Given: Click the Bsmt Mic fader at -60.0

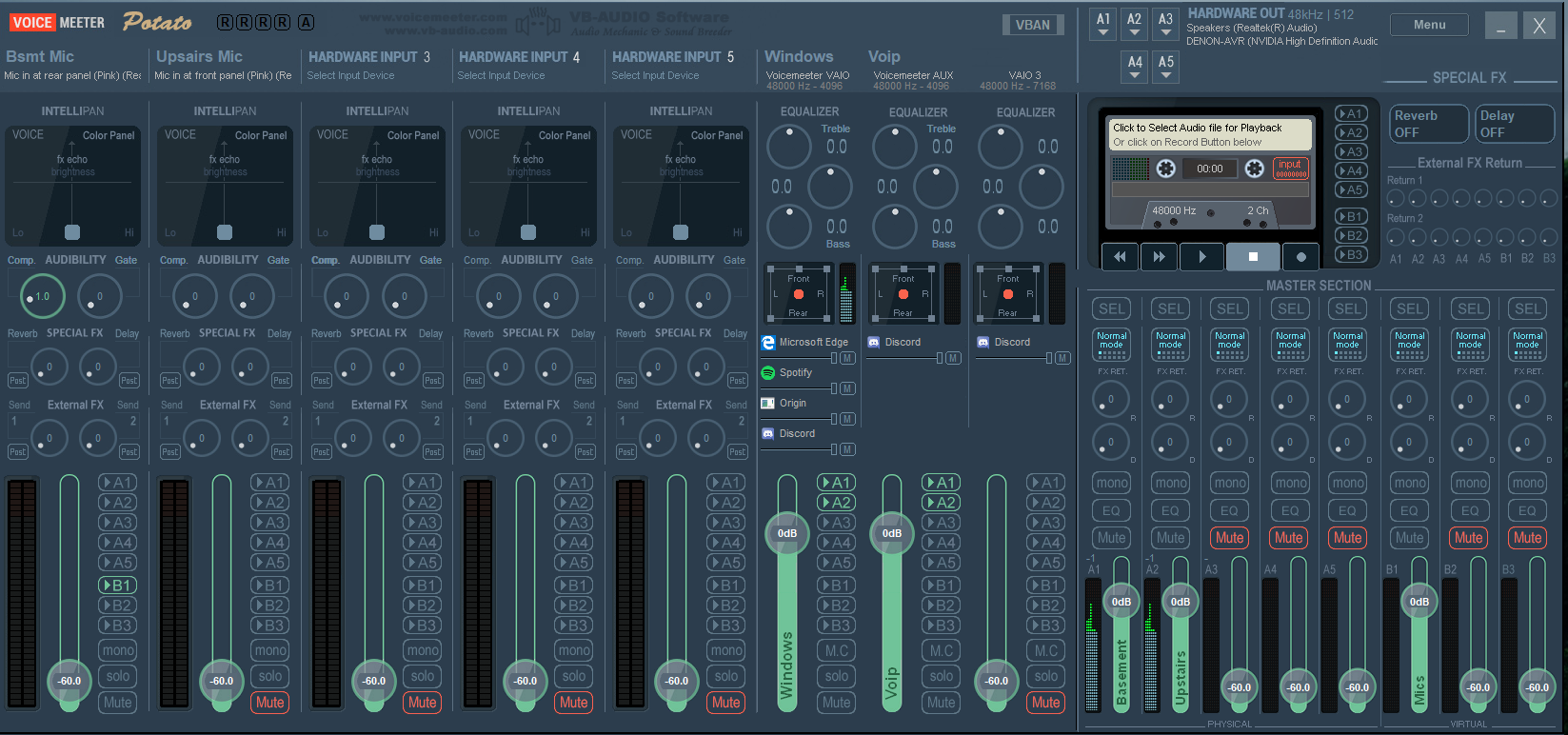Looking at the screenshot, I should (69, 681).
